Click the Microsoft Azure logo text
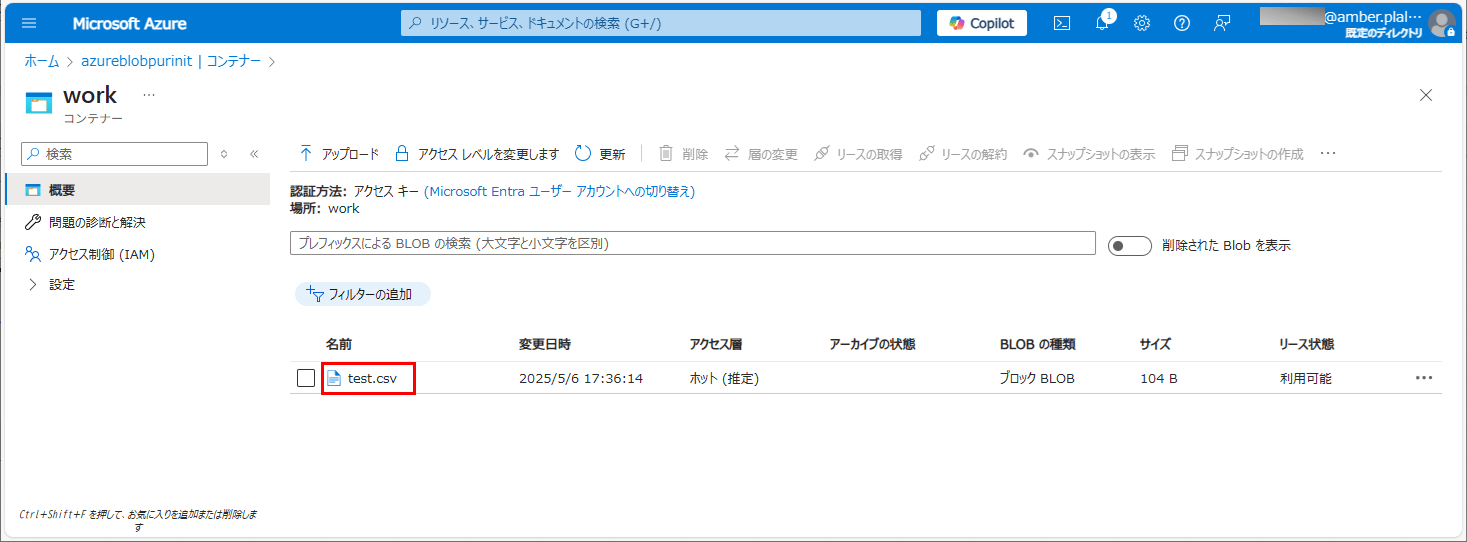Image resolution: width=1467 pixels, height=542 pixels. point(129,23)
